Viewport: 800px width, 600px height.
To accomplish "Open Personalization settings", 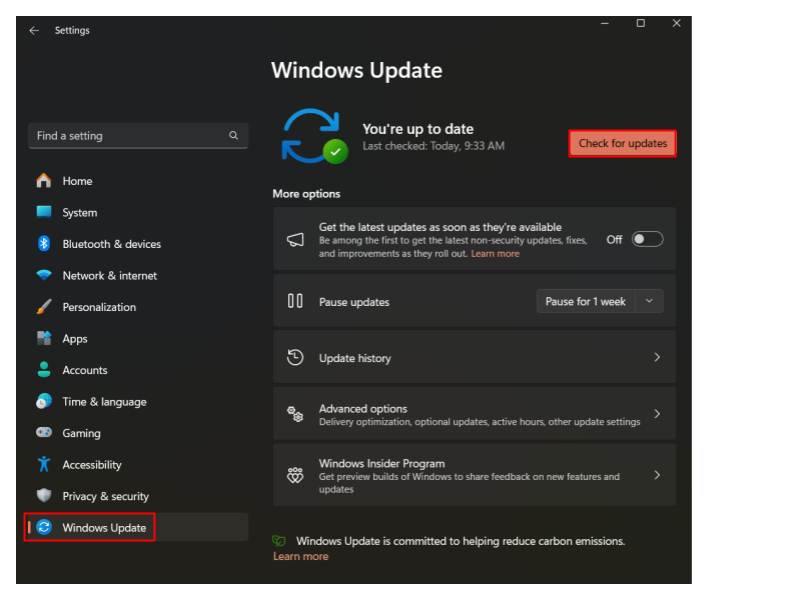I will 138,307.
